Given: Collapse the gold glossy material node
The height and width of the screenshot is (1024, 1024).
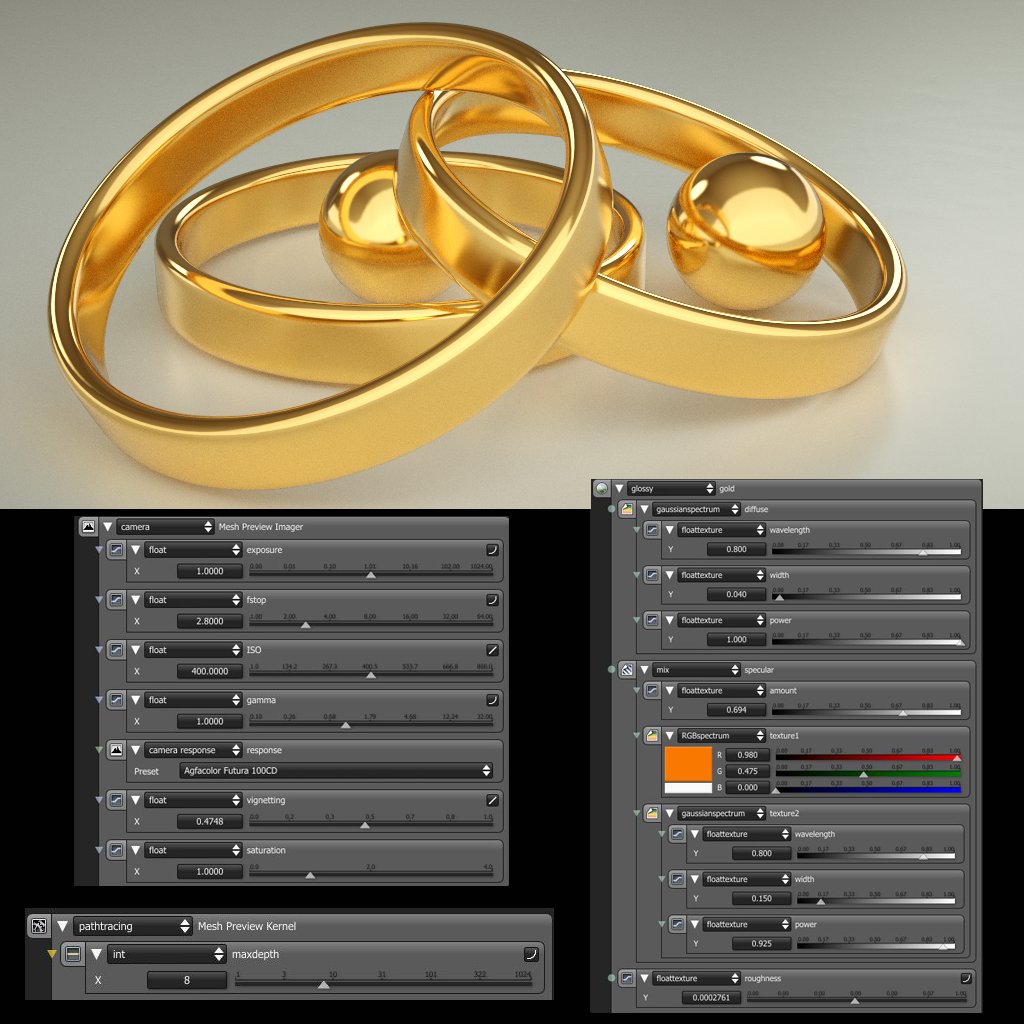Looking at the screenshot, I should click(619, 488).
